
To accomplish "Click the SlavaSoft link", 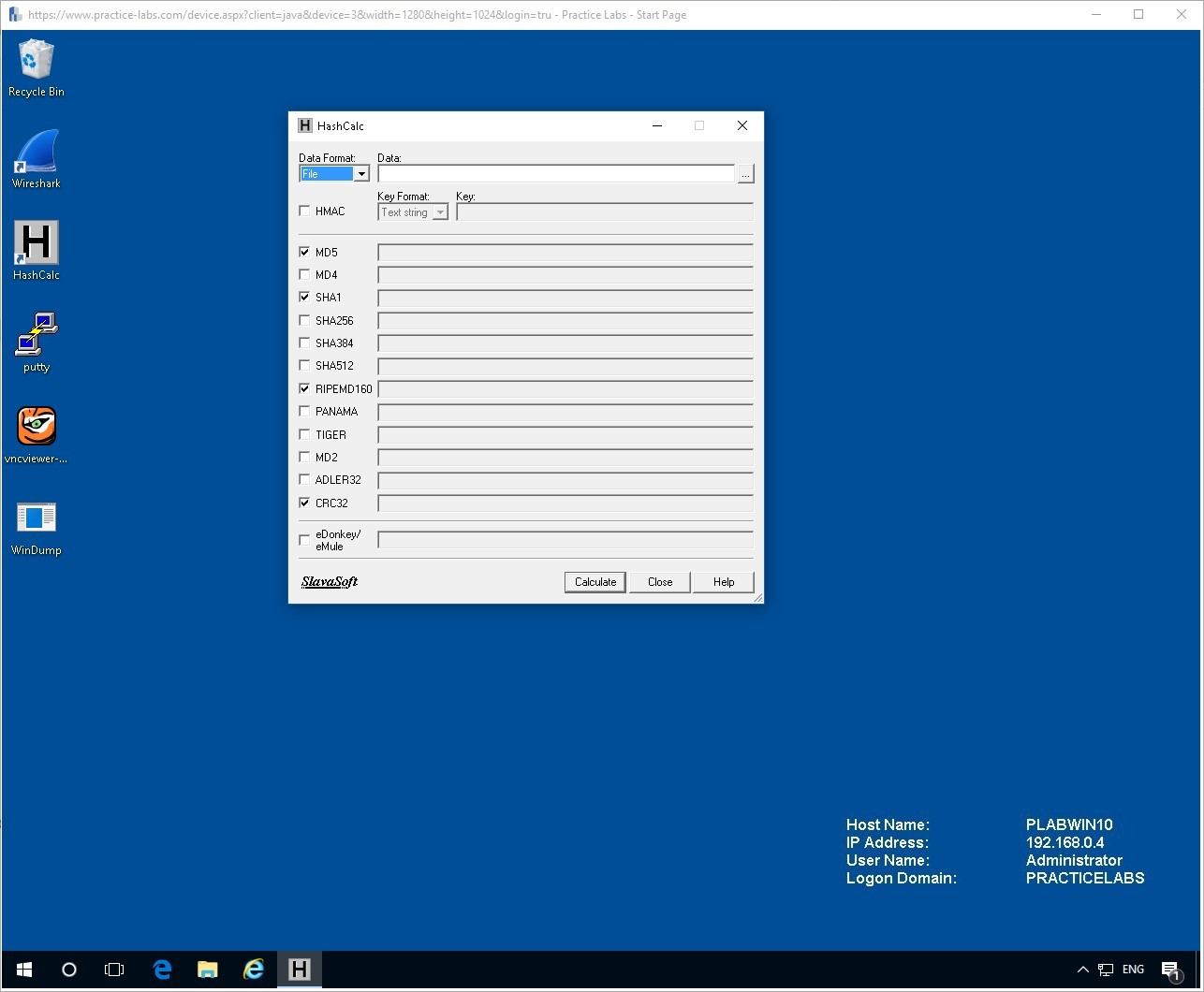I will (x=328, y=581).
